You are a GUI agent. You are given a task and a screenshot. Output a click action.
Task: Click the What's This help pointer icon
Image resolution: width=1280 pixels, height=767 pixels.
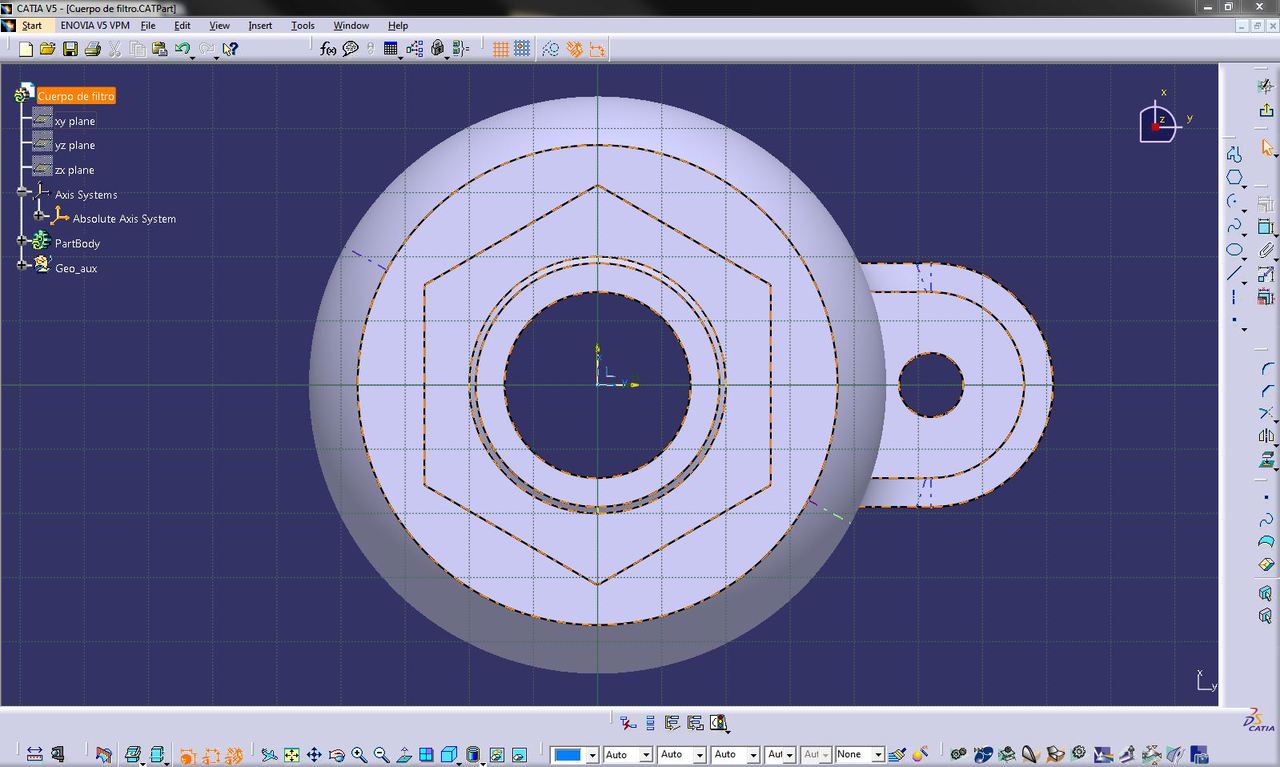[x=230, y=49]
